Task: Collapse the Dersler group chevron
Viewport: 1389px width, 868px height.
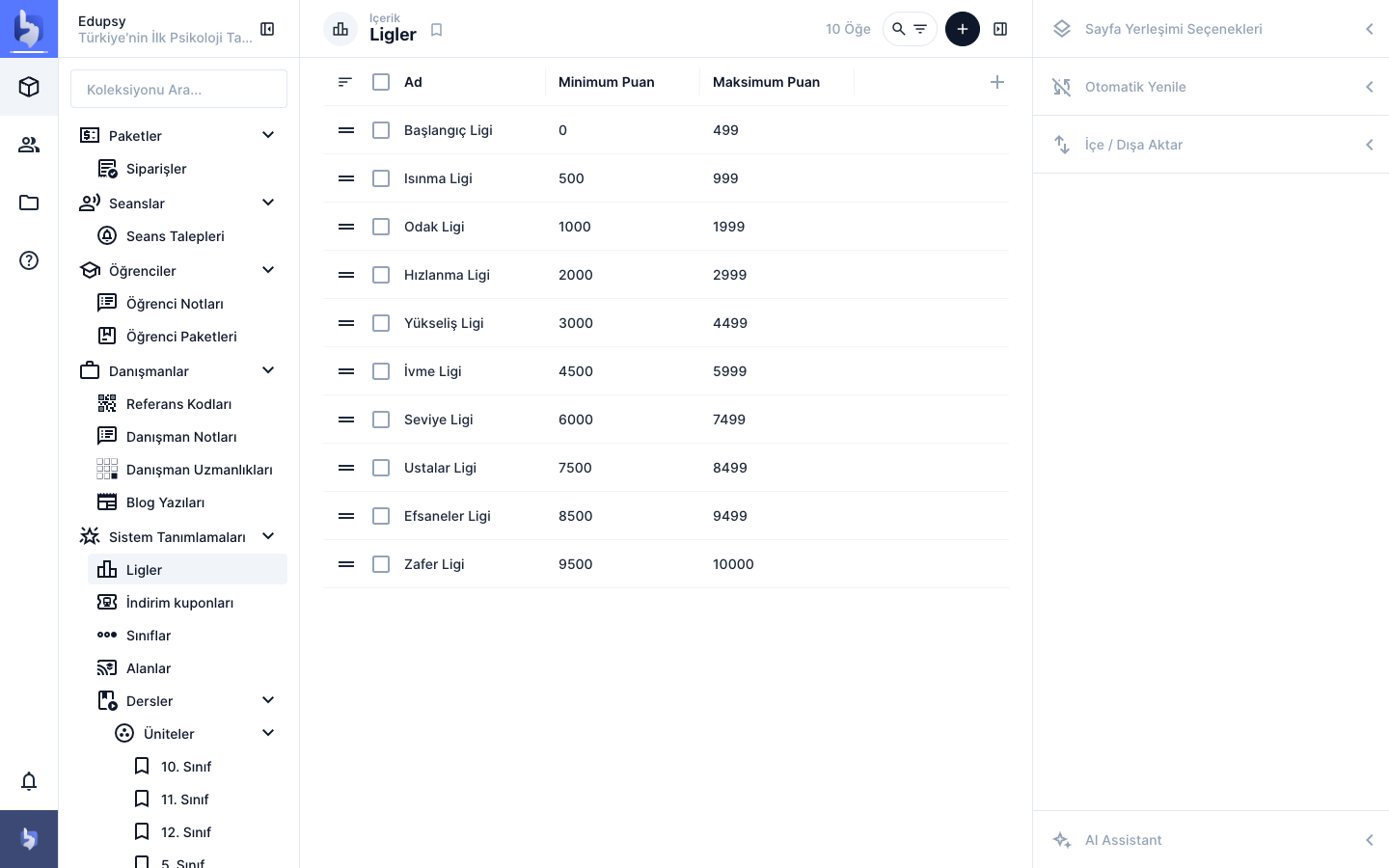Action: click(268, 700)
